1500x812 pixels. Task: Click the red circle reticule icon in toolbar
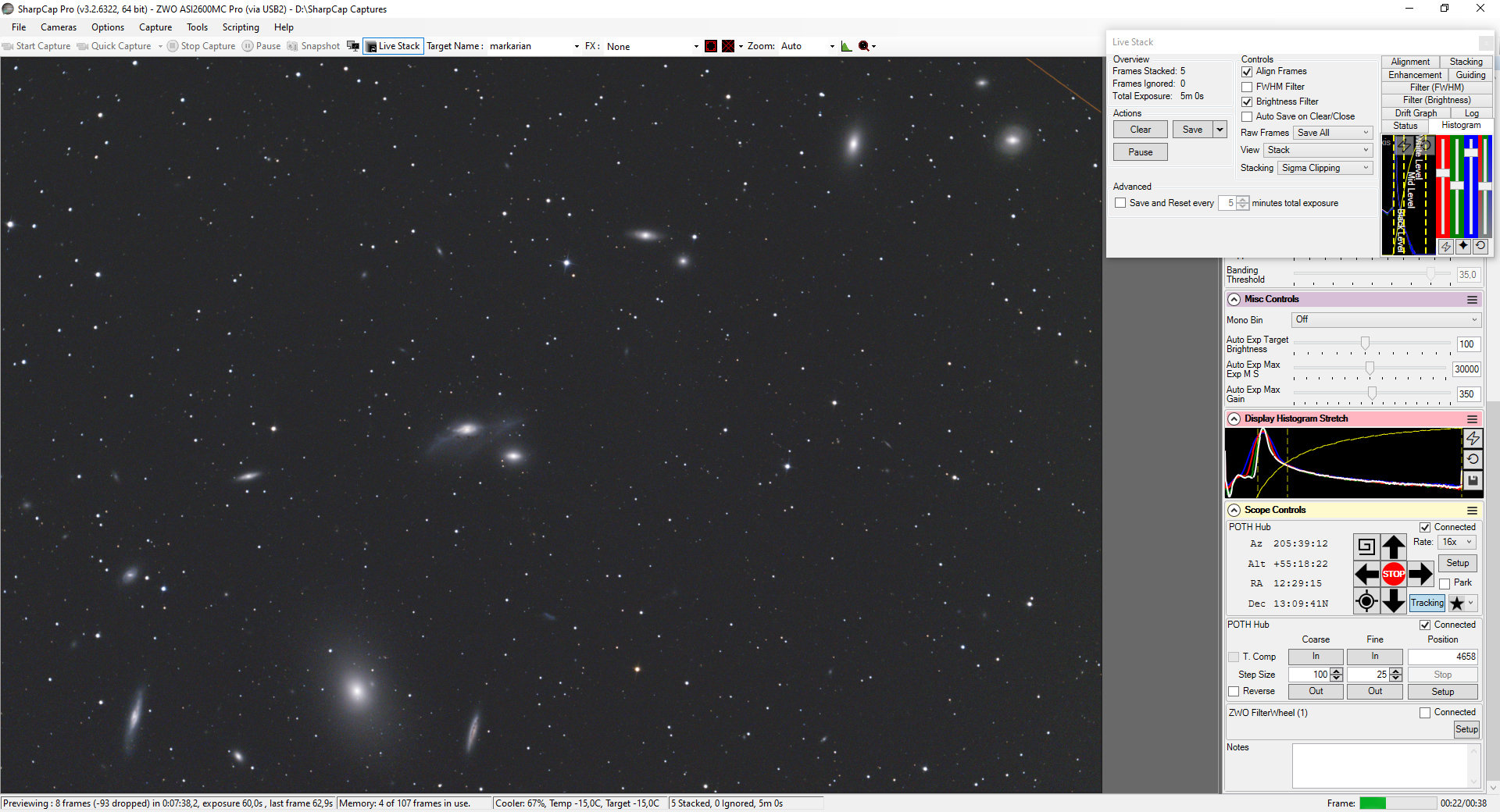[x=711, y=46]
